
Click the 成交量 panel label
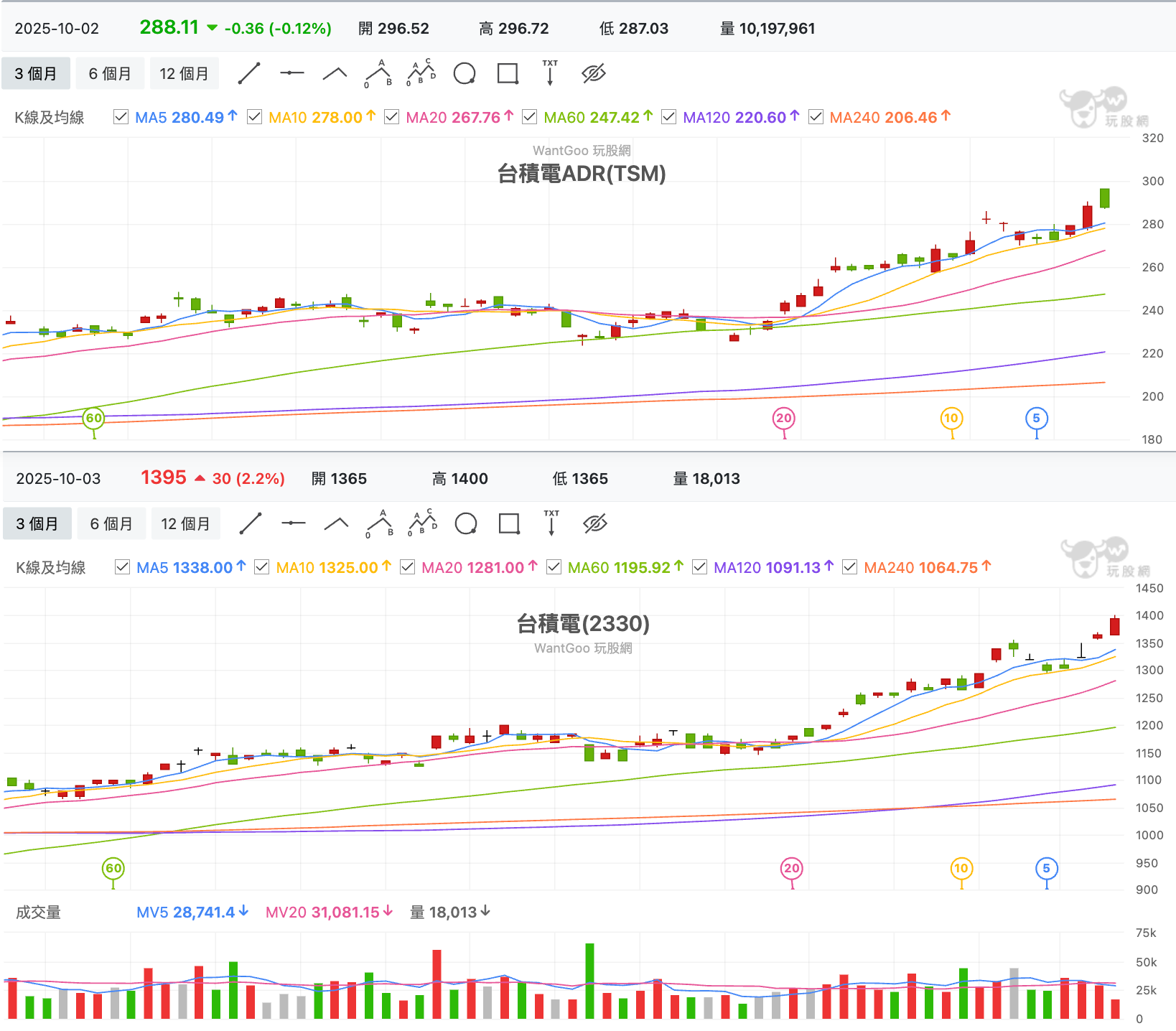pyautogui.click(x=39, y=913)
